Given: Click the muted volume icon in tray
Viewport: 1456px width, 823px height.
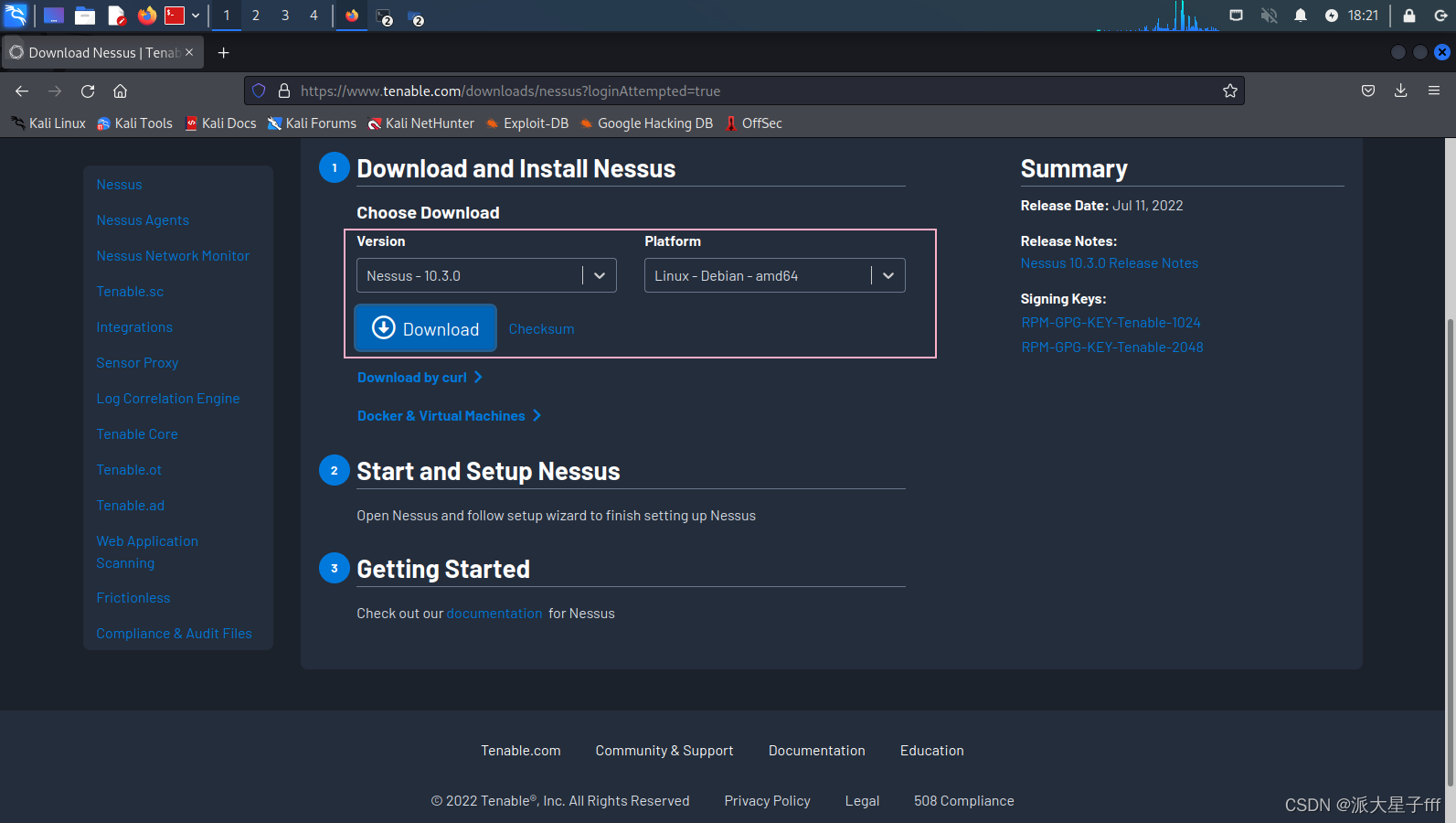Looking at the screenshot, I should pyautogui.click(x=1269, y=16).
